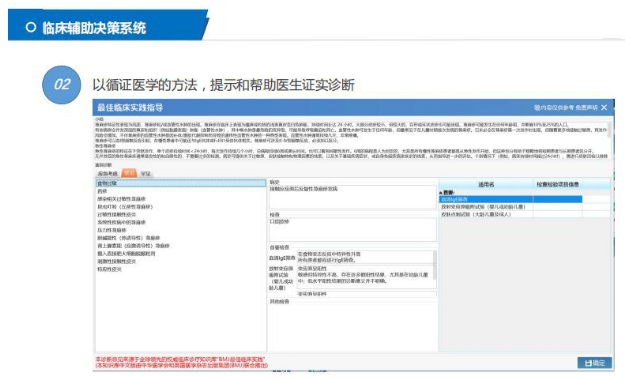Open the 免责声明 disclaimer link
The width and height of the screenshot is (625, 379).
[x=586, y=108]
